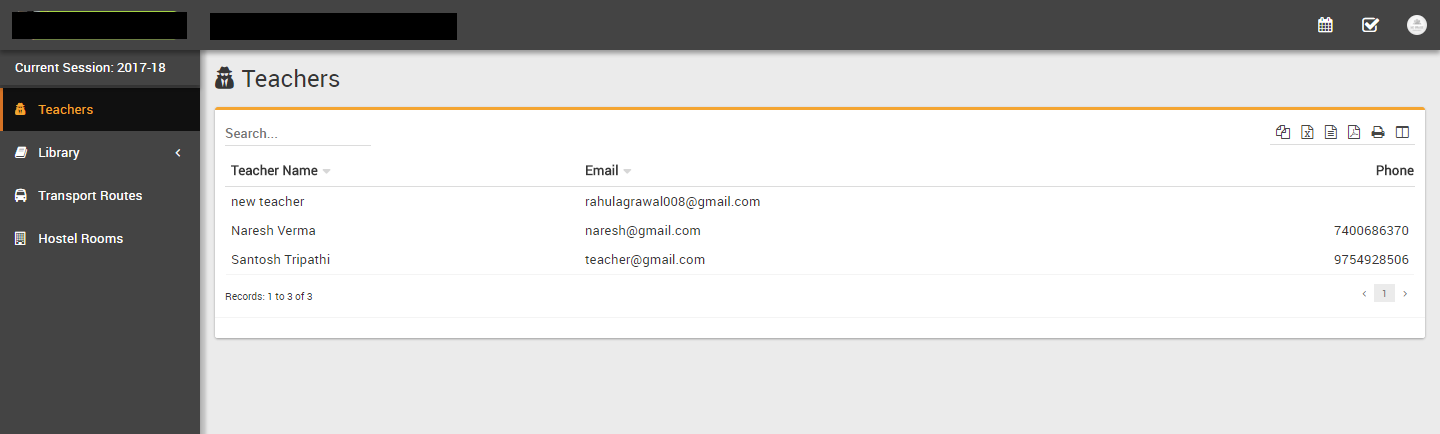
Task: Go to page 1 in pagination
Action: tap(1384, 293)
